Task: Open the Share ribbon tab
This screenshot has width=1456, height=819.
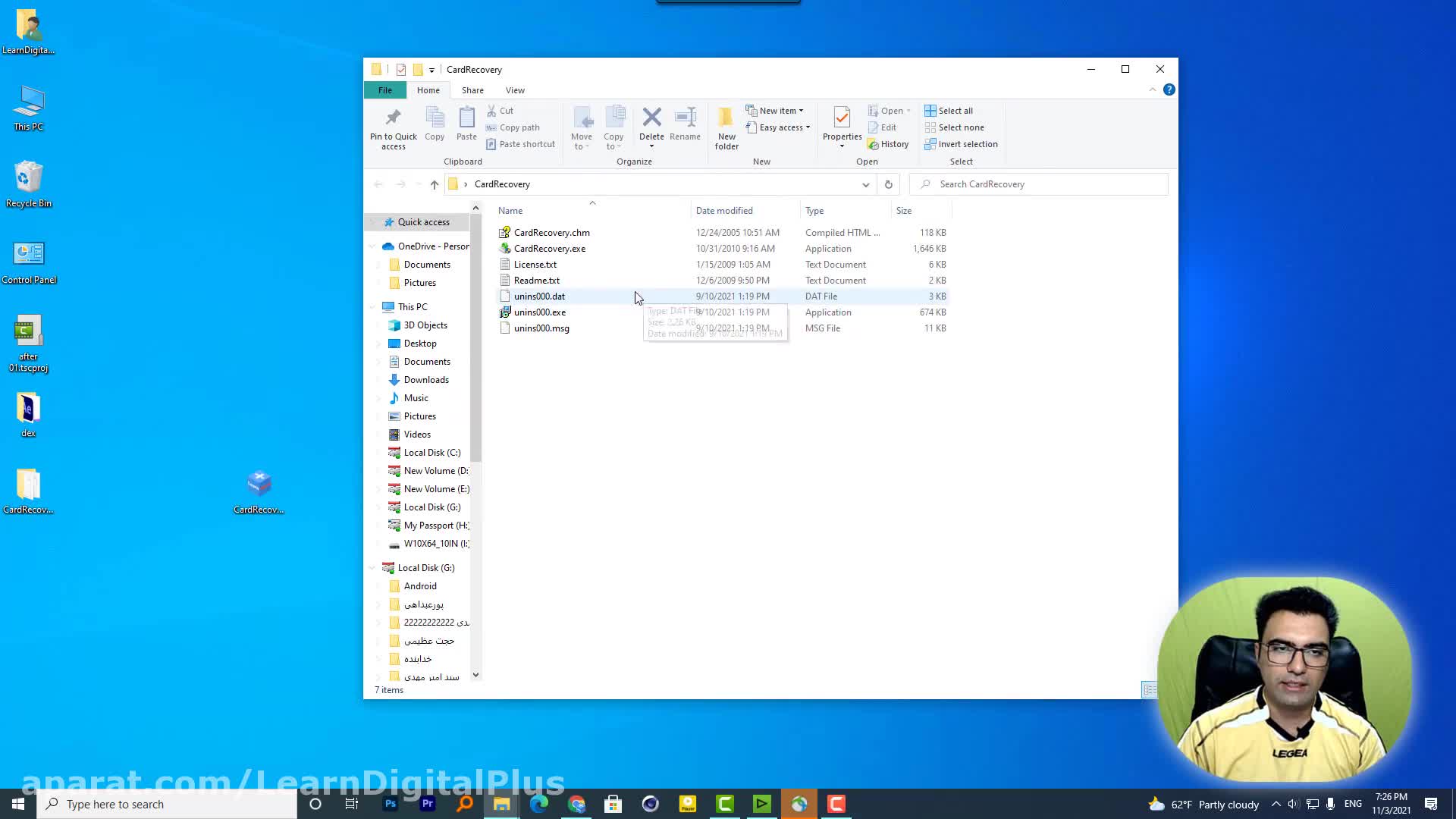Action: (472, 90)
